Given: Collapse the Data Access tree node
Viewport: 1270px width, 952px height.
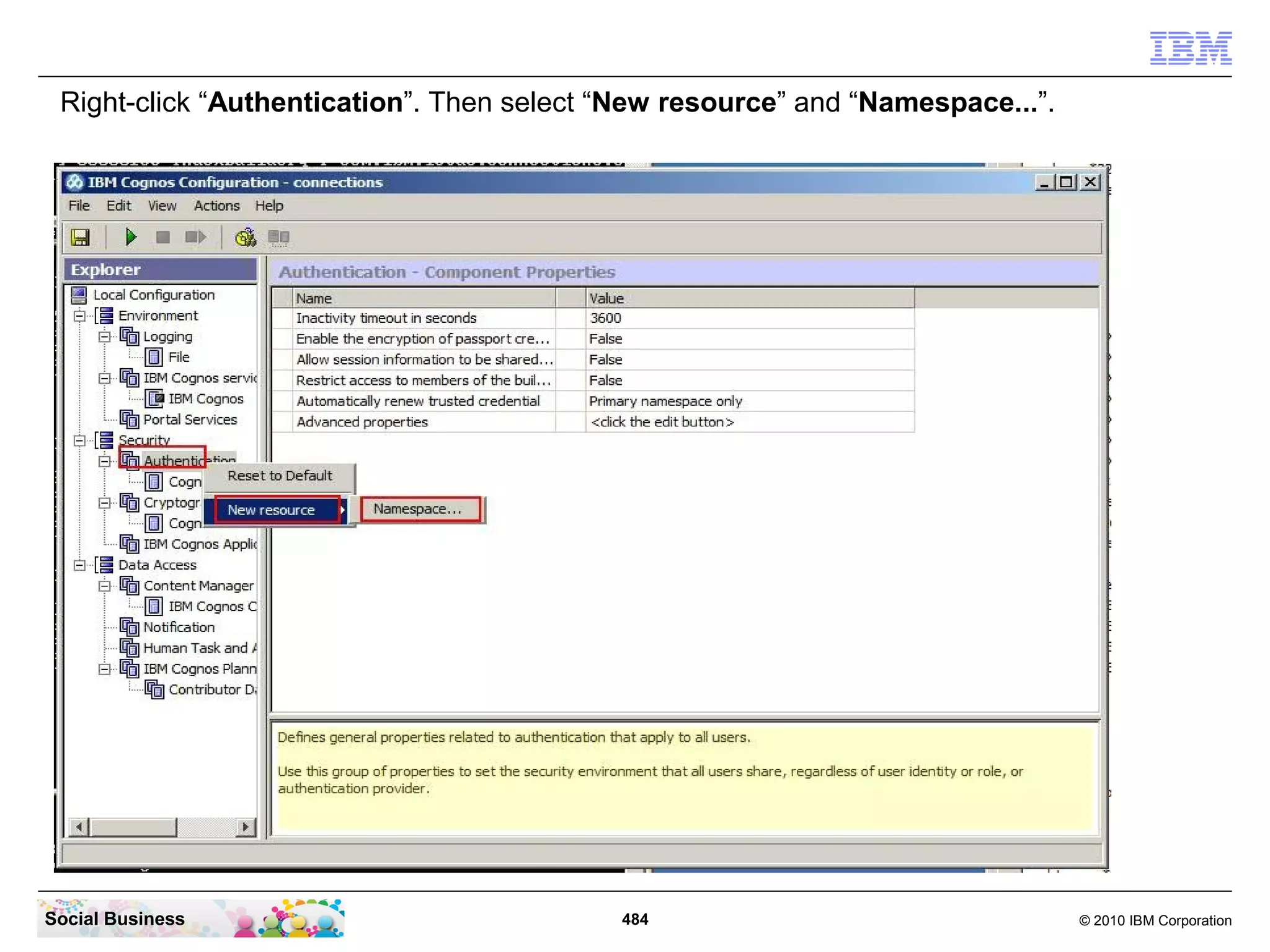Looking at the screenshot, I should pyautogui.click(x=79, y=565).
